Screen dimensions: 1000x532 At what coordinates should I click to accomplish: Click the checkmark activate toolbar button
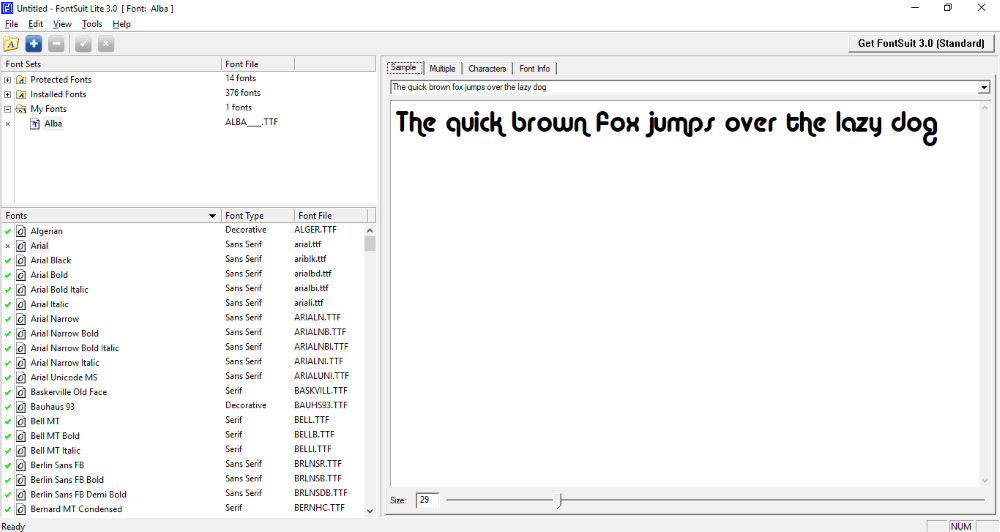(83, 44)
